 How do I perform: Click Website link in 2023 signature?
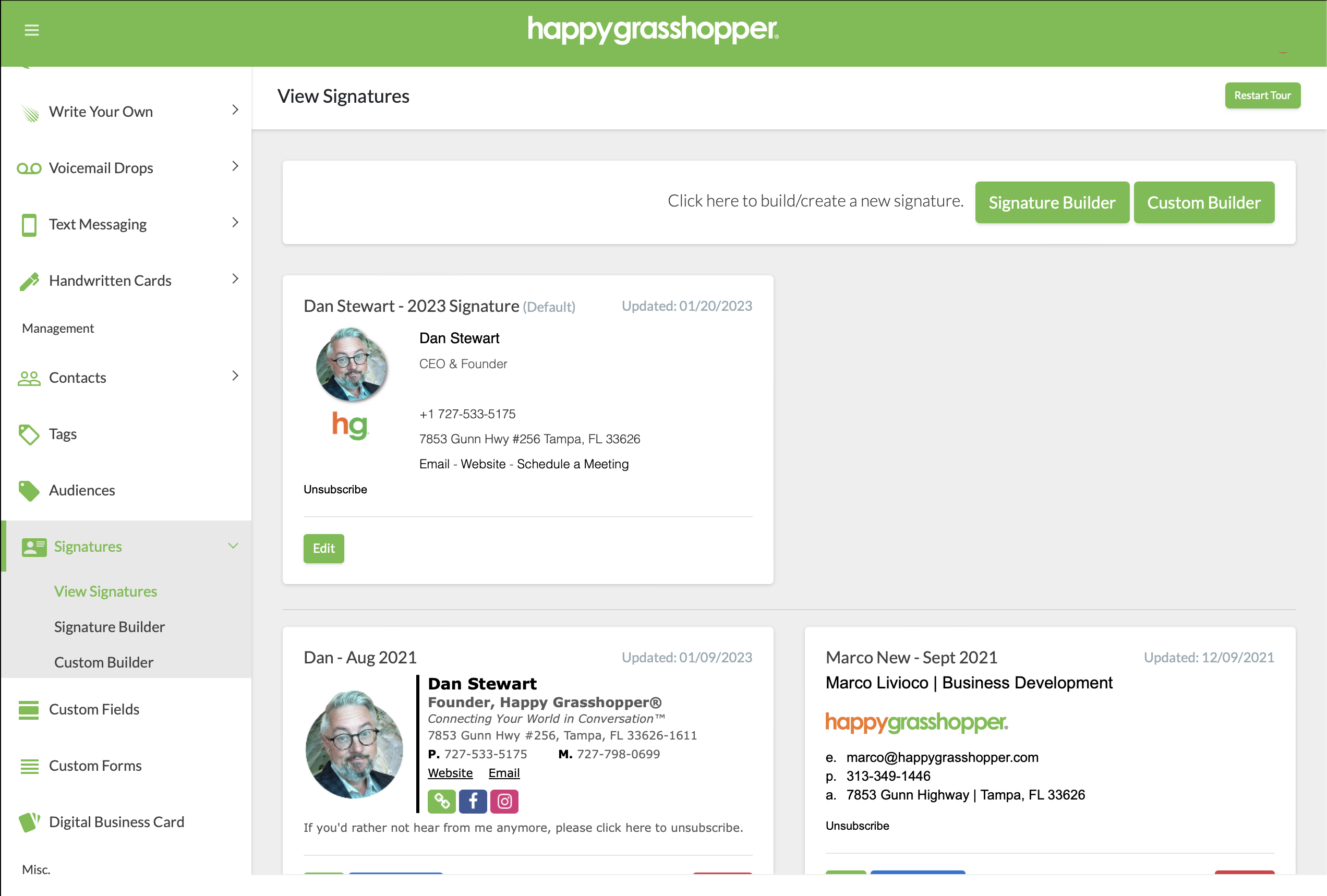tap(483, 464)
